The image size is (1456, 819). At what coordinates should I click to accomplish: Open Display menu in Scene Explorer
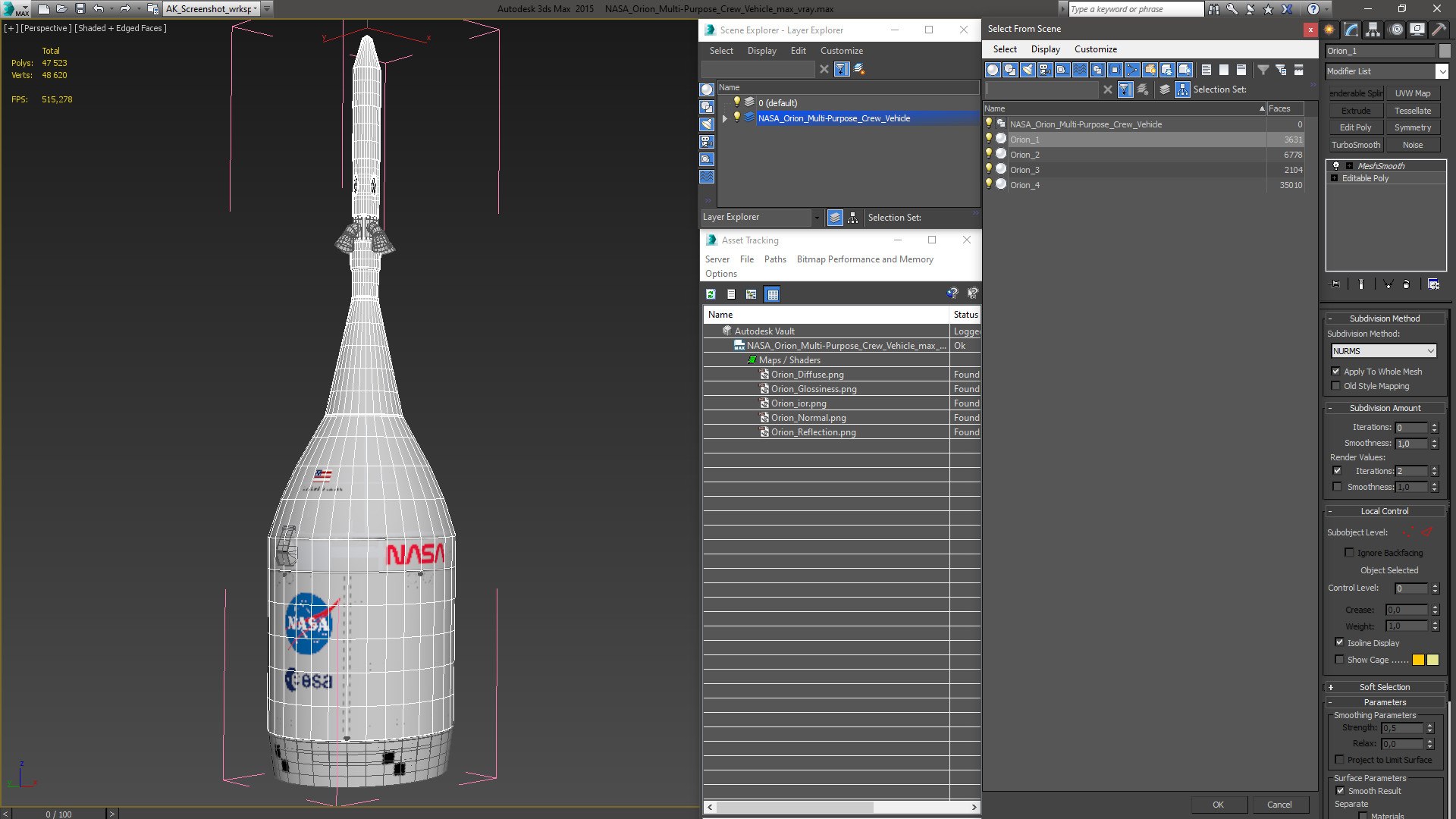(x=761, y=51)
